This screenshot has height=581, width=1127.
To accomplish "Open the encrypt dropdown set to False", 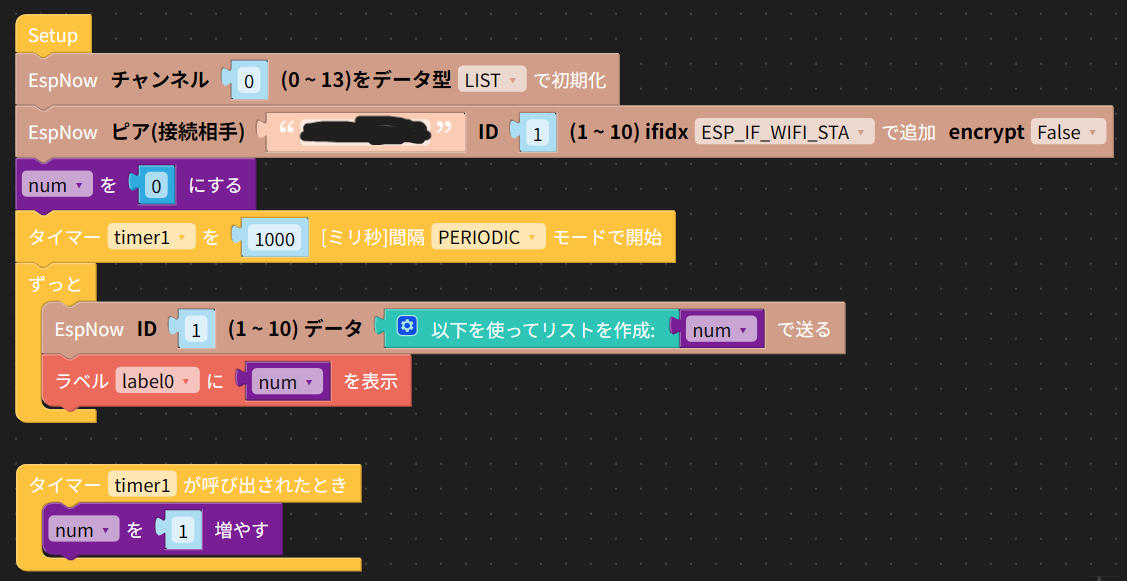I will [1068, 131].
